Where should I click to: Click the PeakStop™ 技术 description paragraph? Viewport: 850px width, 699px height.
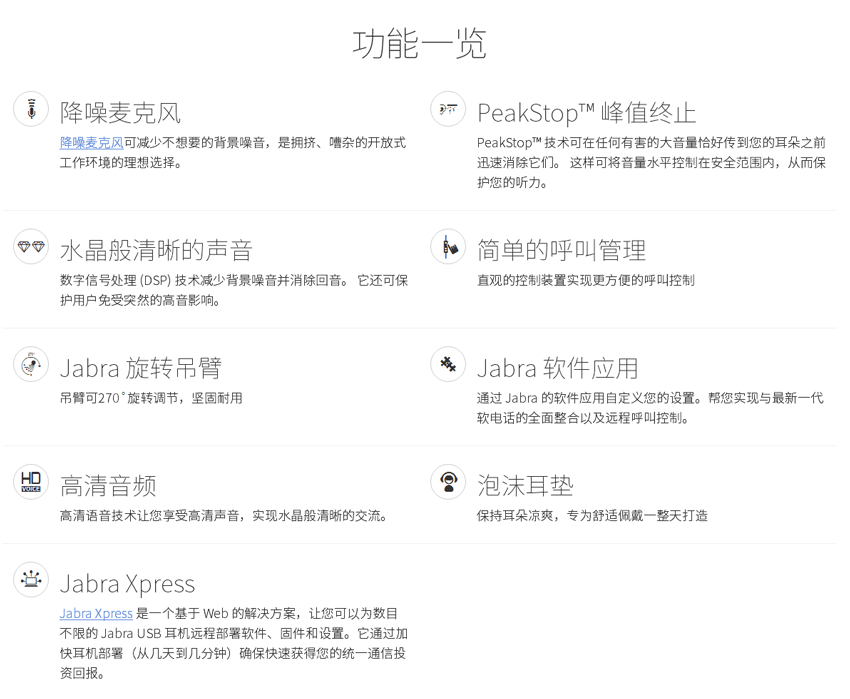coord(652,163)
